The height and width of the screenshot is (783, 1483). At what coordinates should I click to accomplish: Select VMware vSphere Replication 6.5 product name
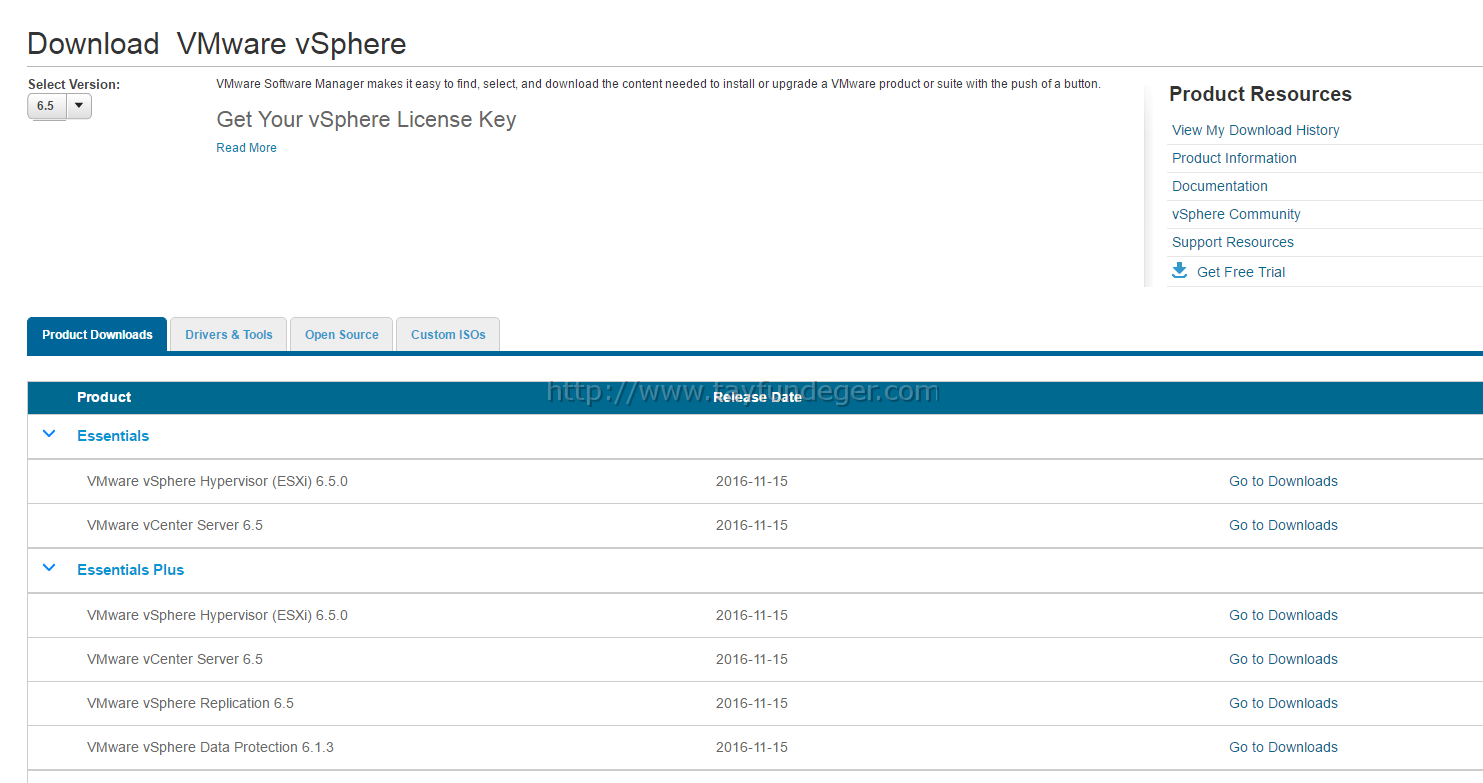coord(190,703)
